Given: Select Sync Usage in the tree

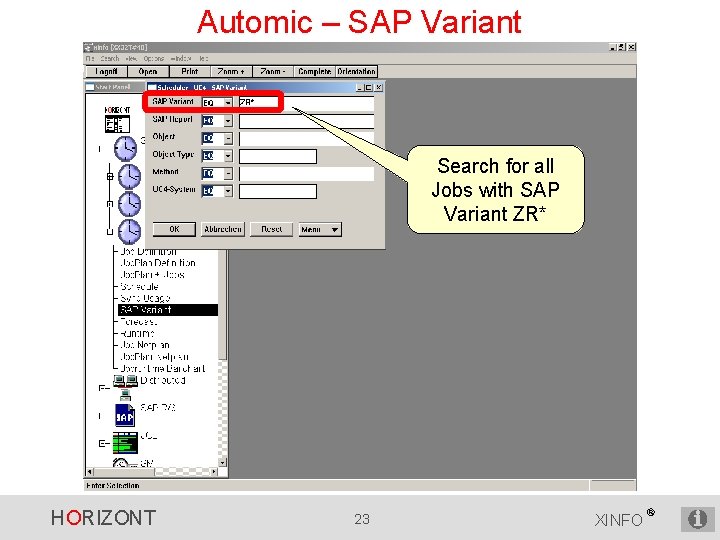Looking at the screenshot, I should click(x=145, y=298).
